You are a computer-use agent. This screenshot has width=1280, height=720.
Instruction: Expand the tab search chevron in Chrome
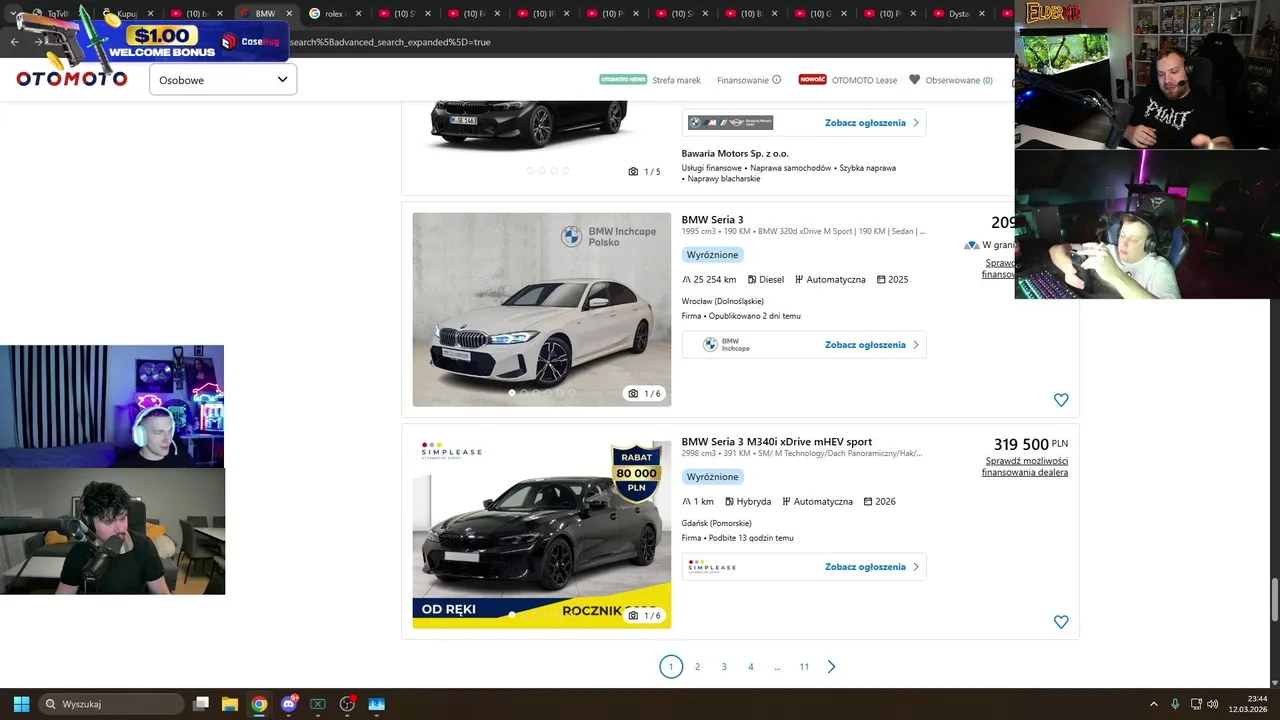pos(12,14)
